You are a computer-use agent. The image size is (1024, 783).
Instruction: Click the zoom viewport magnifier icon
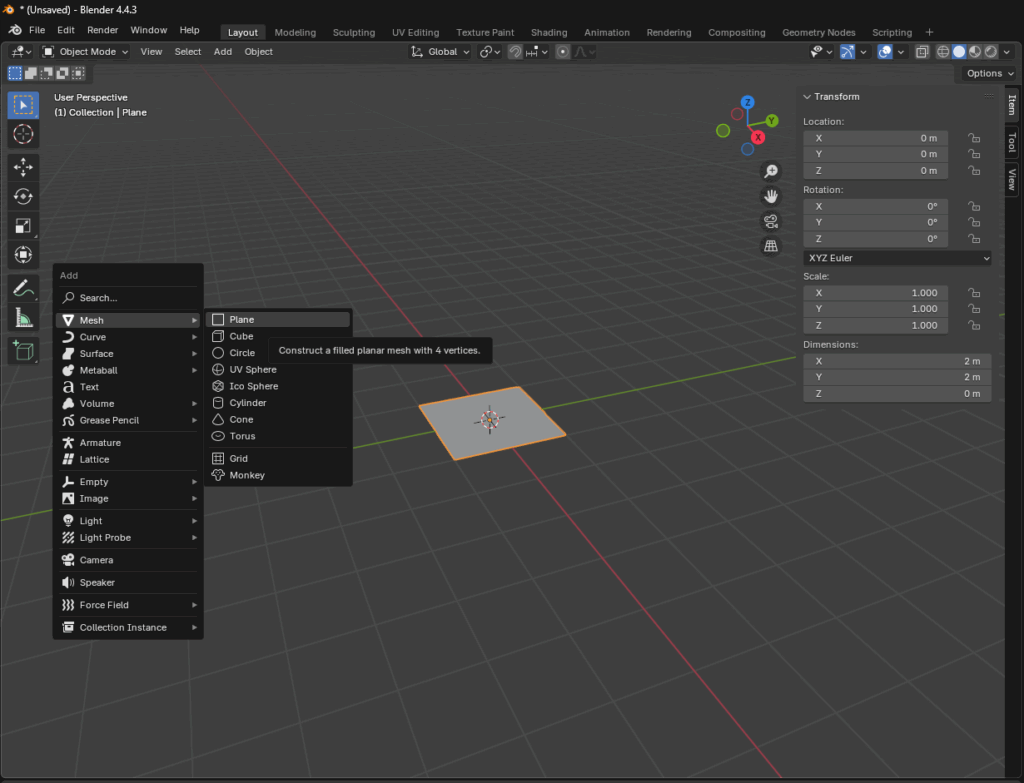(x=771, y=171)
